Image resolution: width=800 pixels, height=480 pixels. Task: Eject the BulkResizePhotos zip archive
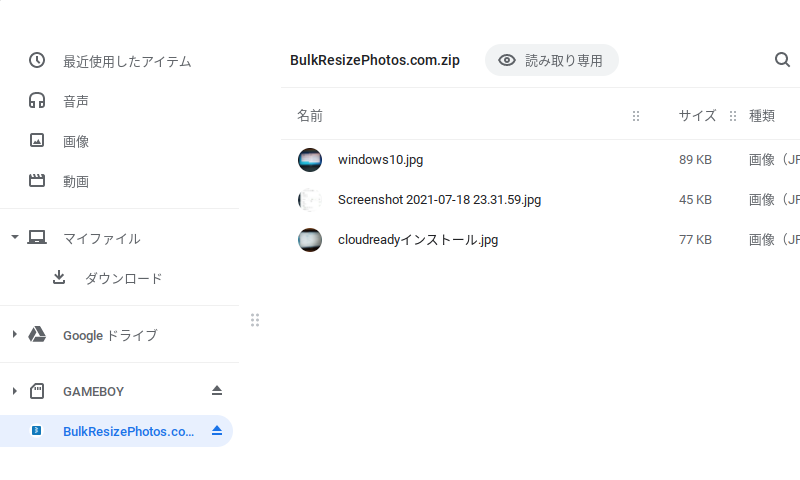(217, 431)
